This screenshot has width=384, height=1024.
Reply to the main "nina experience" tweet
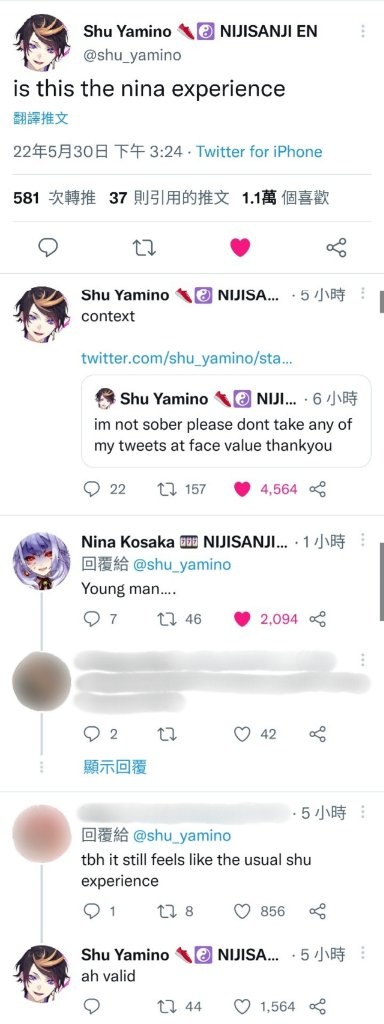click(x=48, y=248)
